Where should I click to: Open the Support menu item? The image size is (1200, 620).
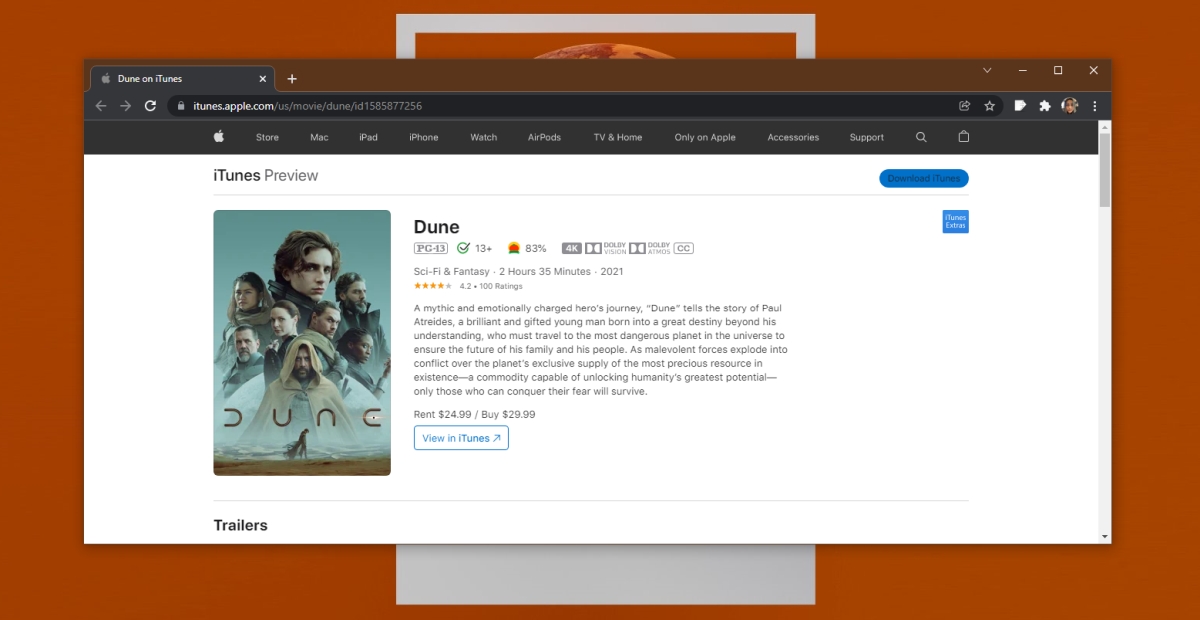coord(867,137)
